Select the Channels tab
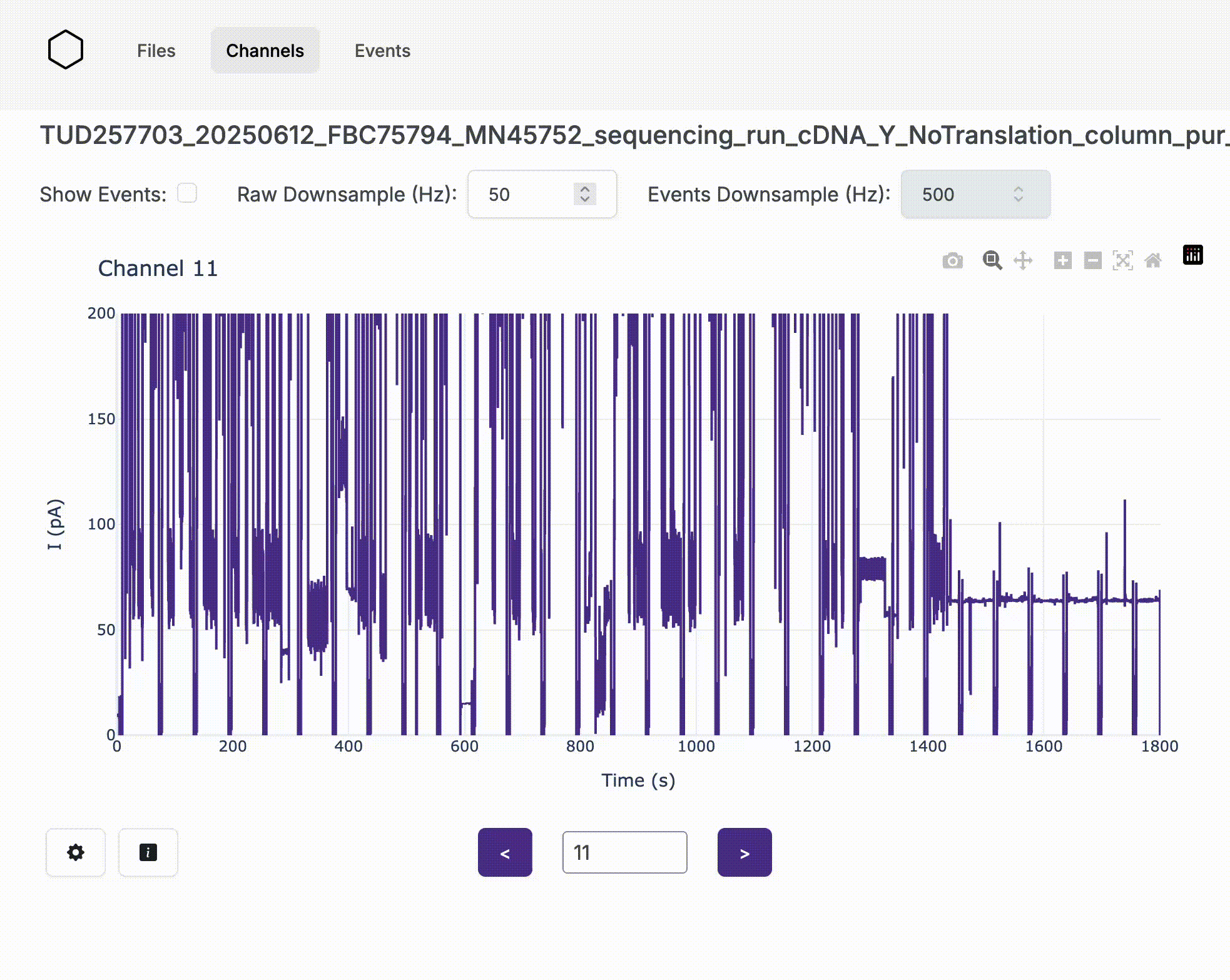This screenshot has width=1230, height=980. point(265,51)
